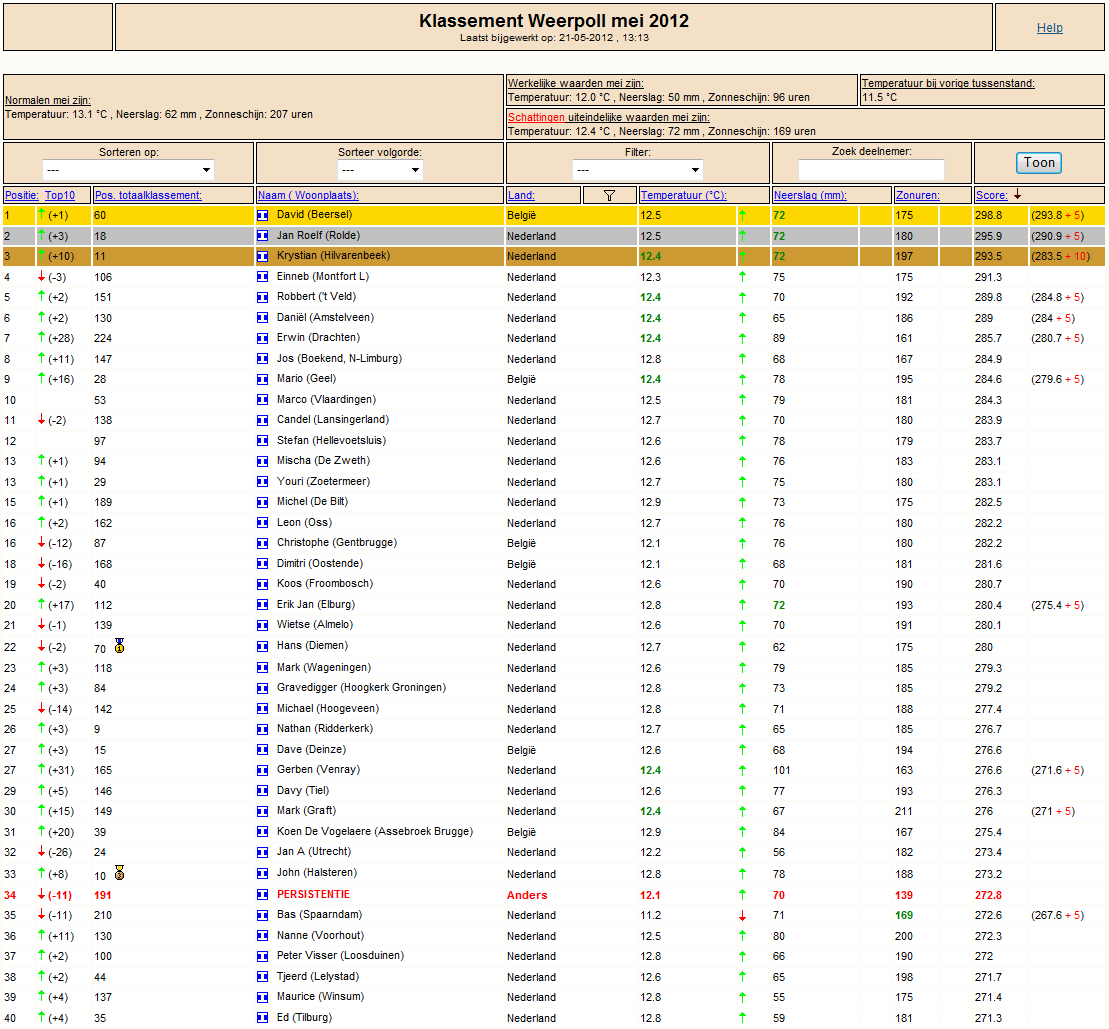This screenshot has height=1029, width=1109.
Task: Open the blue icon beside Jan Roelf (Rolde)
Action: point(262,236)
